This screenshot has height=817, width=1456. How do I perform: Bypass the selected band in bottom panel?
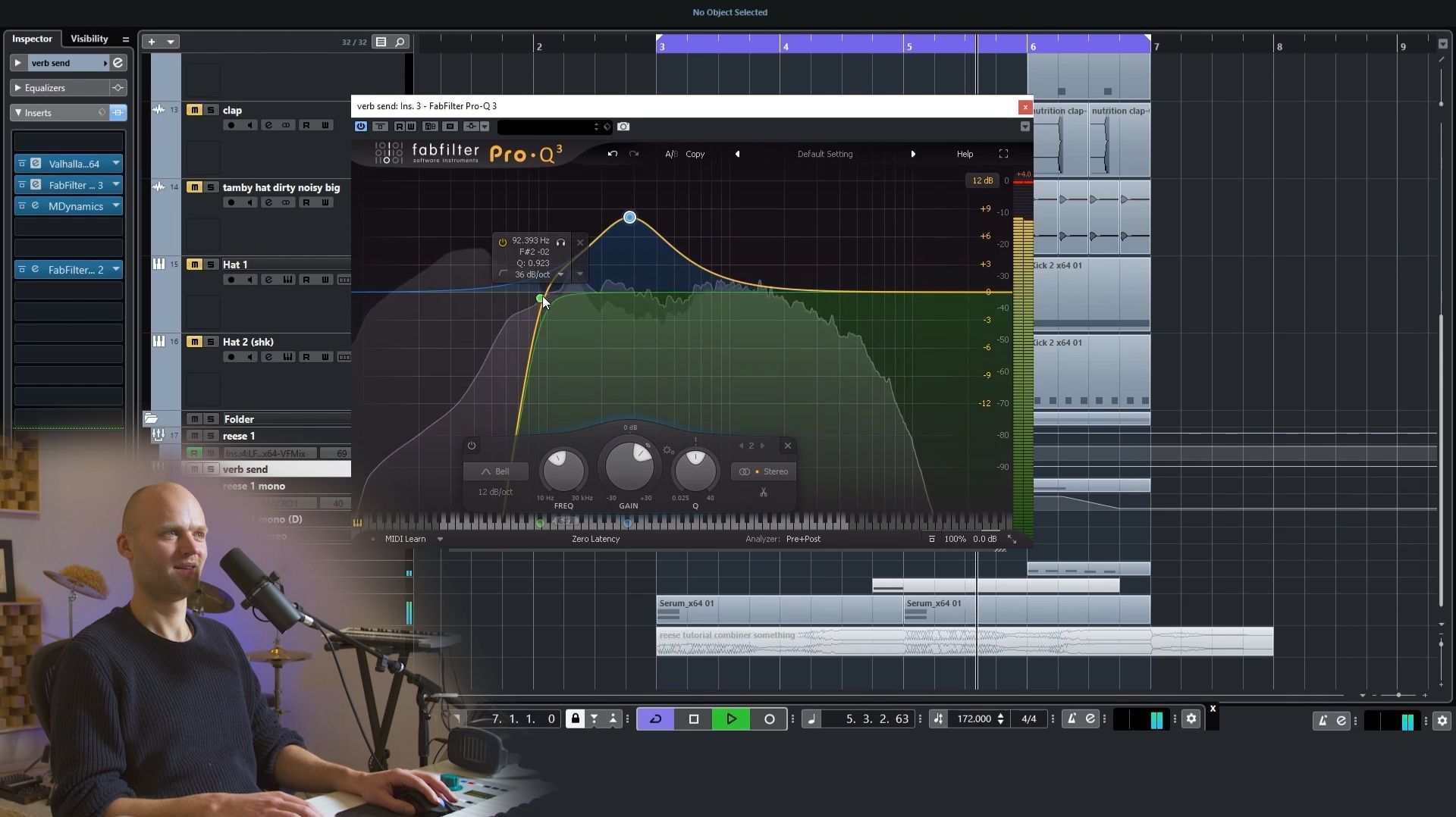[472, 446]
